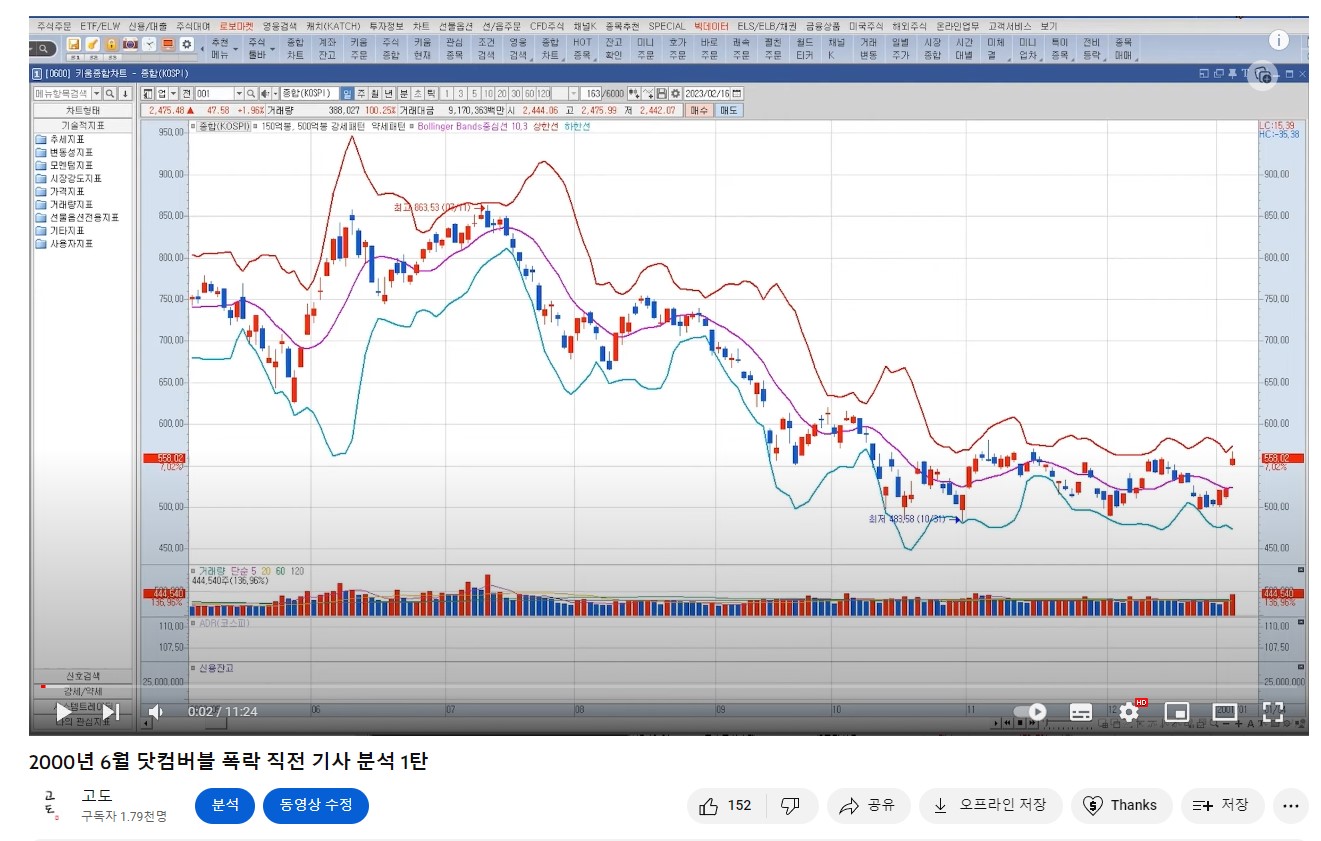Open 메뉴항목검색 dropdown arrow

[x=96, y=93]
